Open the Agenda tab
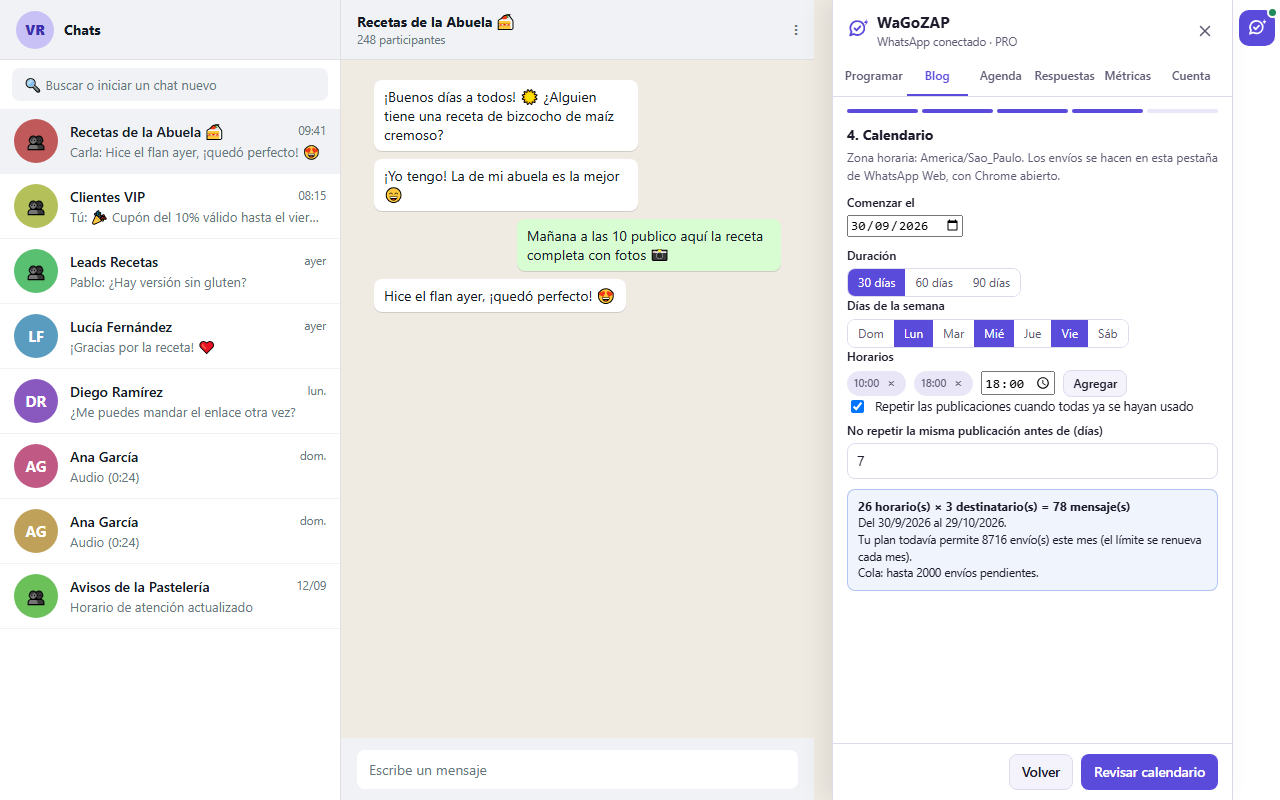1280x800 pixels. click(1001, 76)
